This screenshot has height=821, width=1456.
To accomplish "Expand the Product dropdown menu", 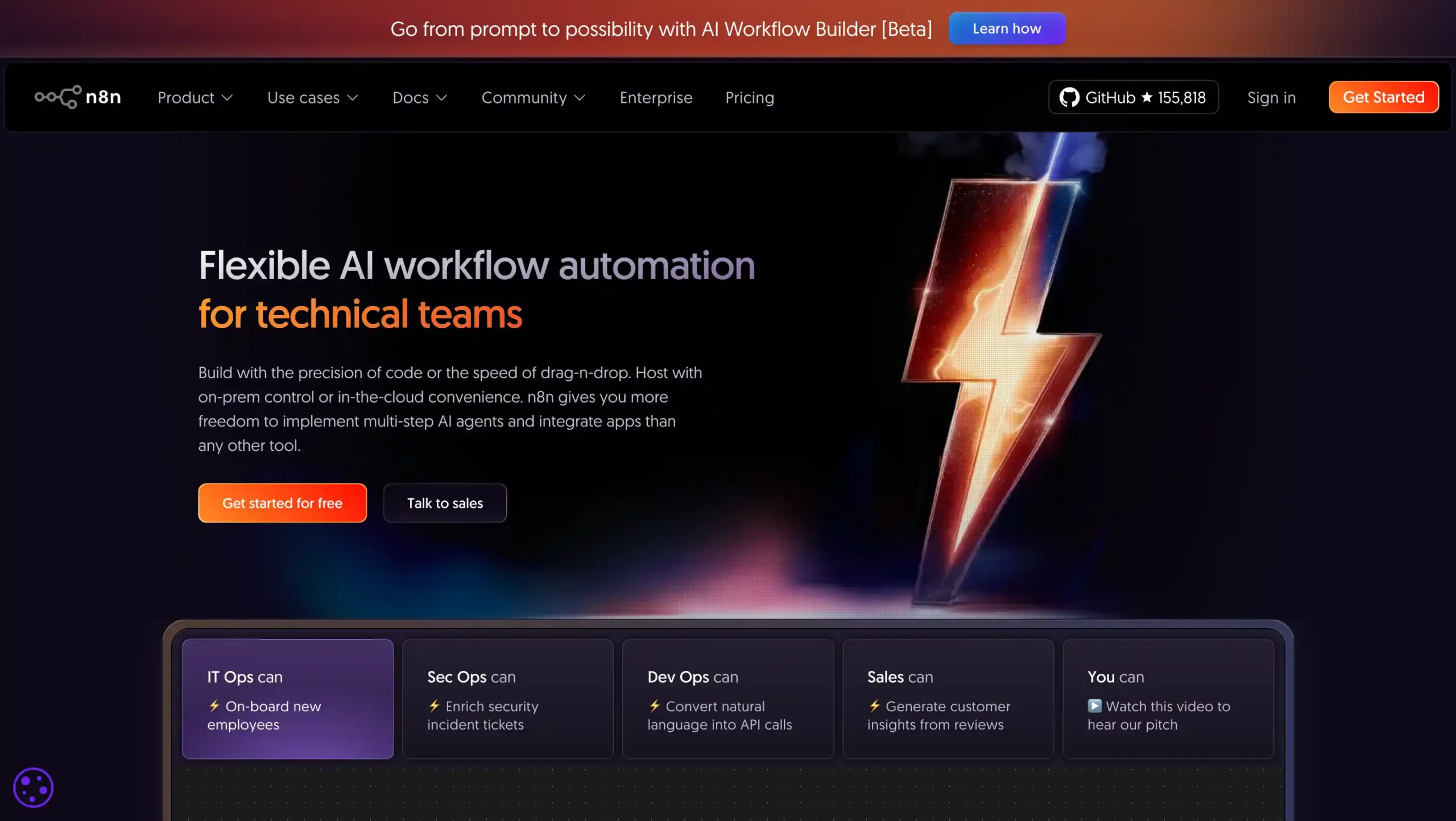I will click(195, 97).
